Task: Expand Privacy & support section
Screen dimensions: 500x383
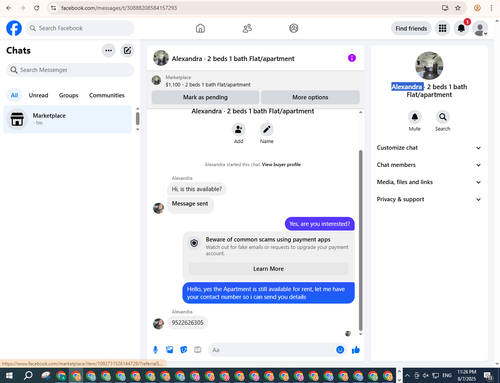Action: point(429,199)
